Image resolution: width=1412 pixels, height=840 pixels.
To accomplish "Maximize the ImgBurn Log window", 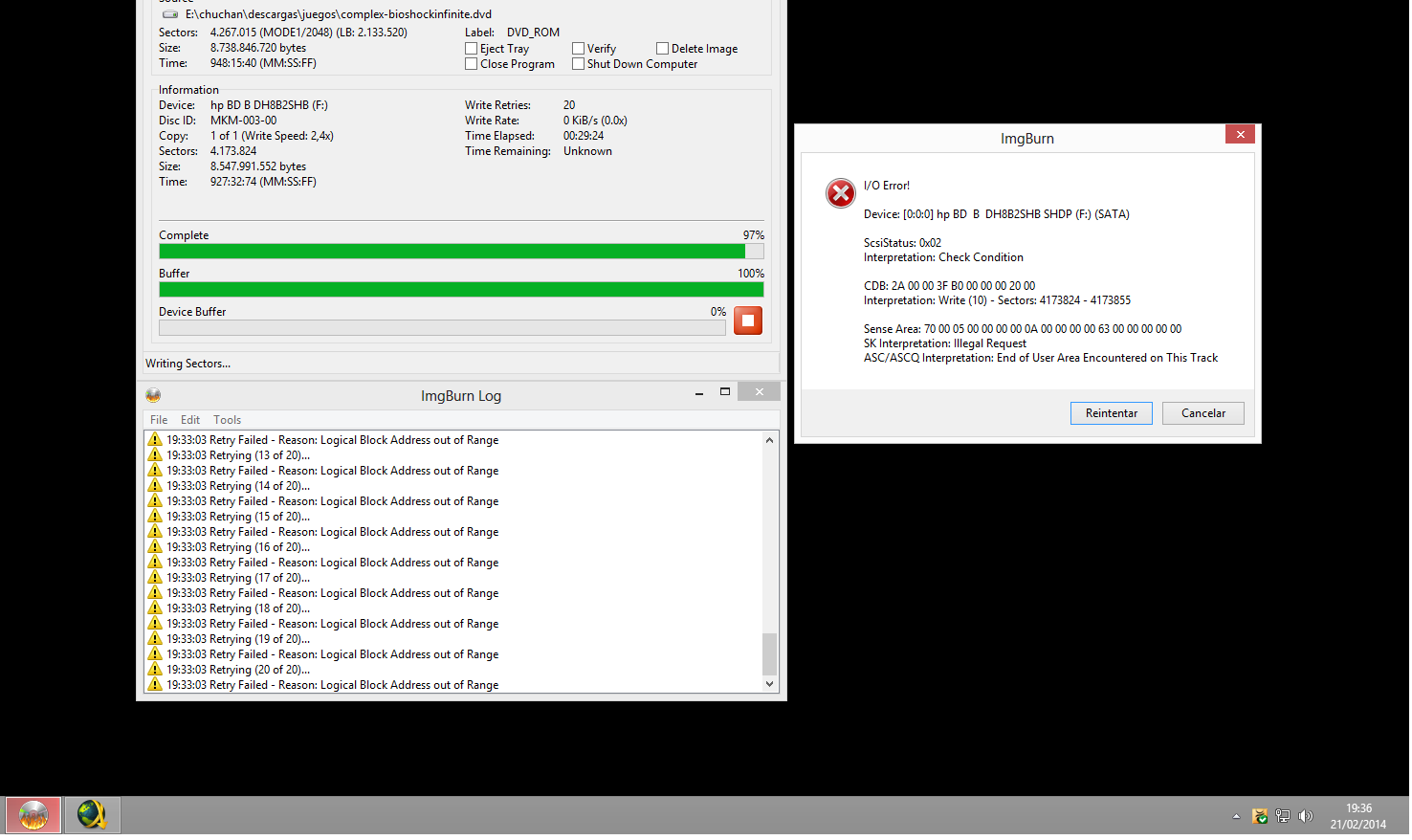I will click(x=725, y=392).
